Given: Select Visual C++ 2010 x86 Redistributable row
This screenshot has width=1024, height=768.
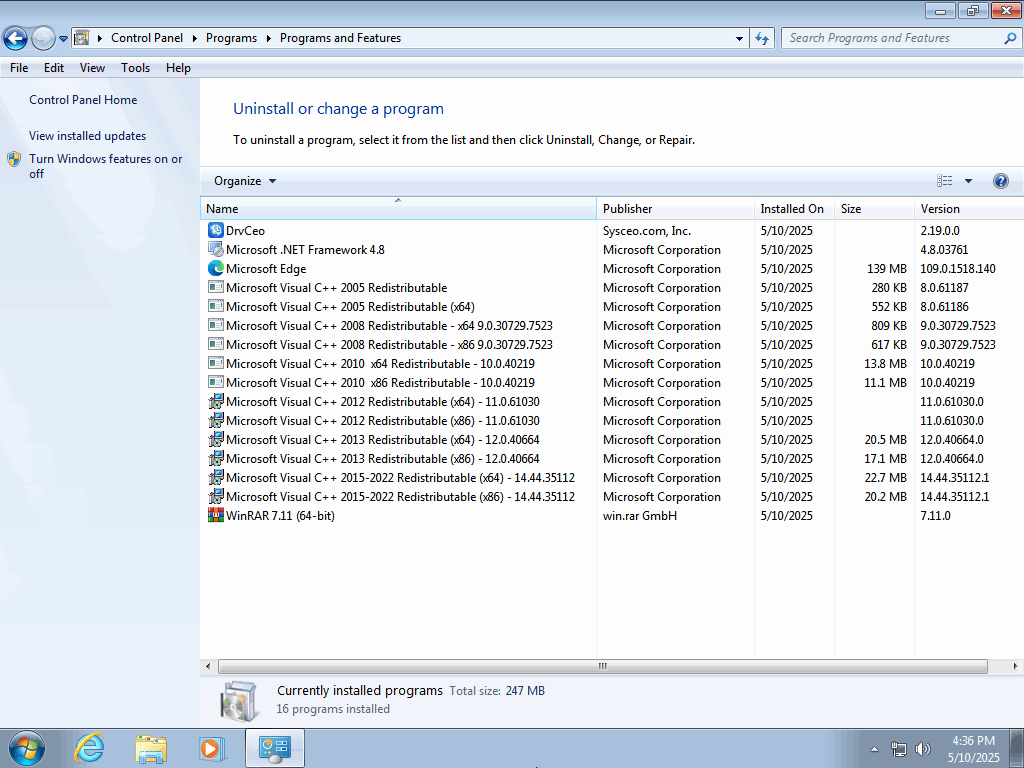Looking at the screenshot, I should coord(612,383).
